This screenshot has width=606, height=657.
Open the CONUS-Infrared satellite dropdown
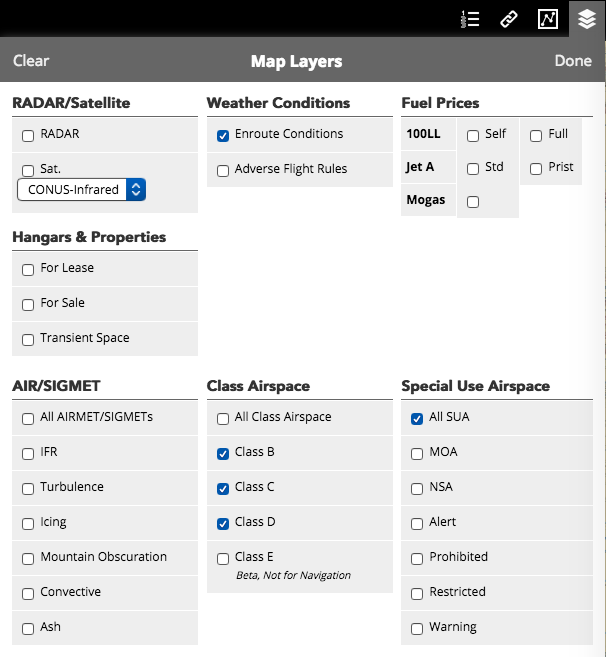coord(82,189)
